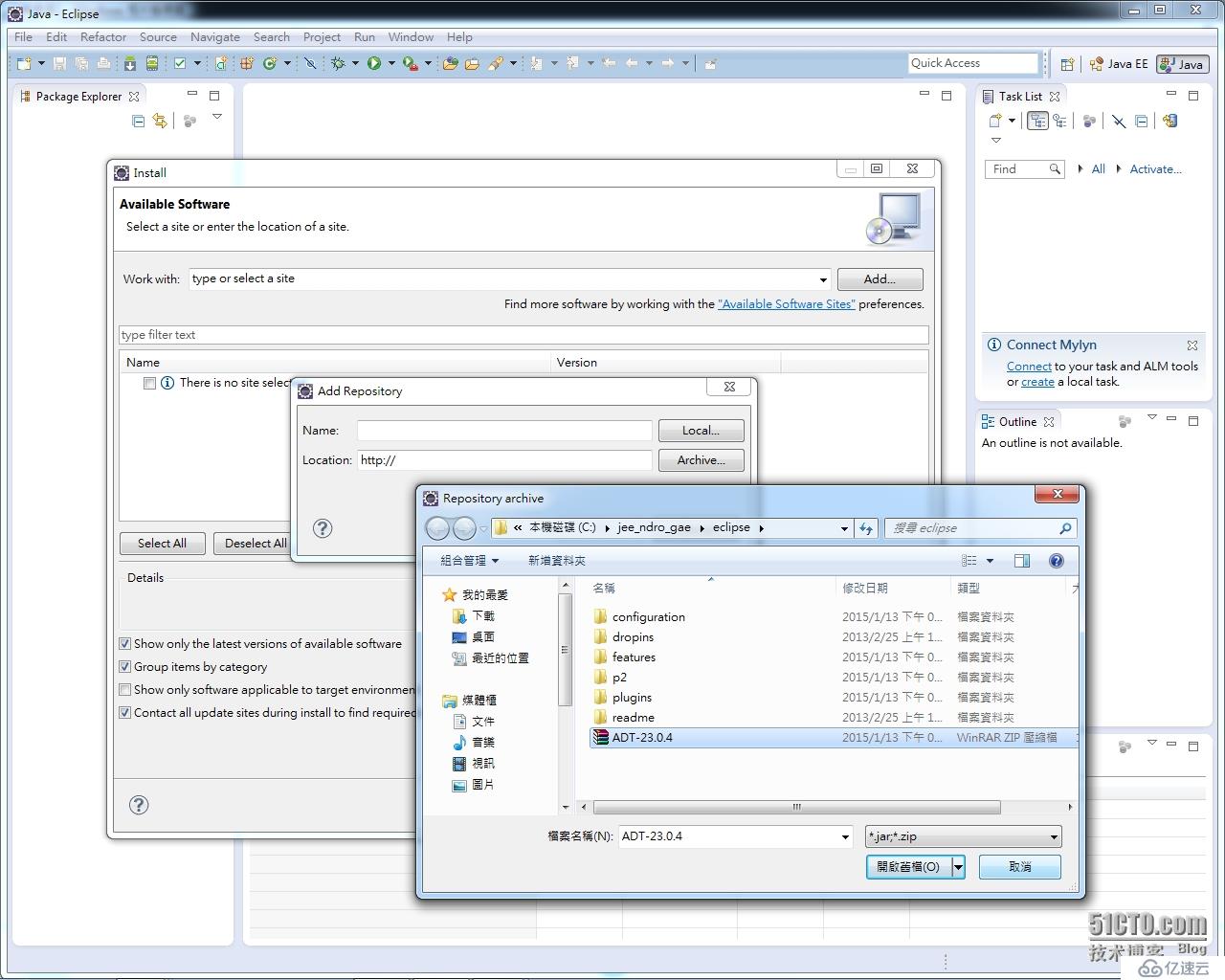This screenshot has height=980, width=1225.
Task: Toggle Link with Editor in Package Explorer
Action: 160,121
